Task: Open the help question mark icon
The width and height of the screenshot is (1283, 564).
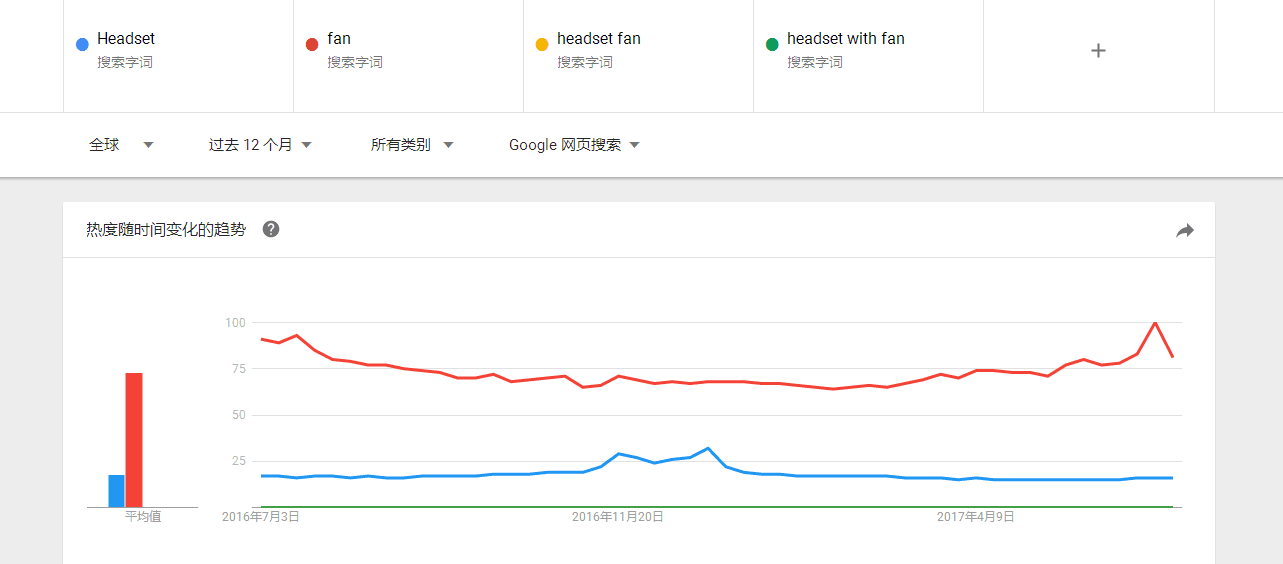Action: pos(271,229)
